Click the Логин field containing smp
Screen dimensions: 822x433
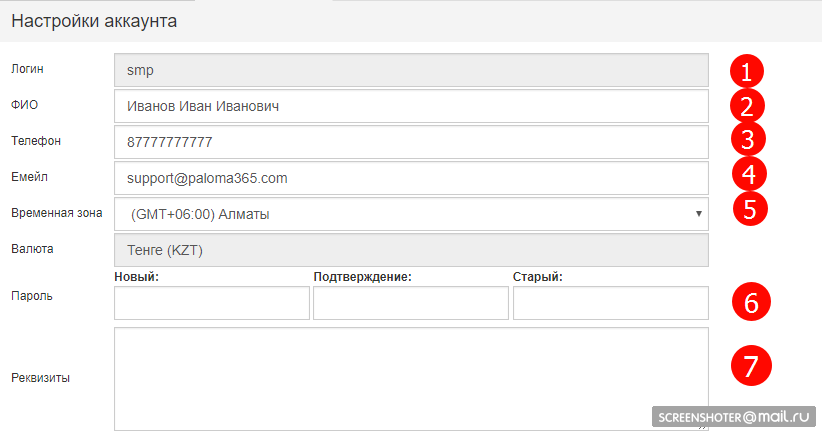411,71
